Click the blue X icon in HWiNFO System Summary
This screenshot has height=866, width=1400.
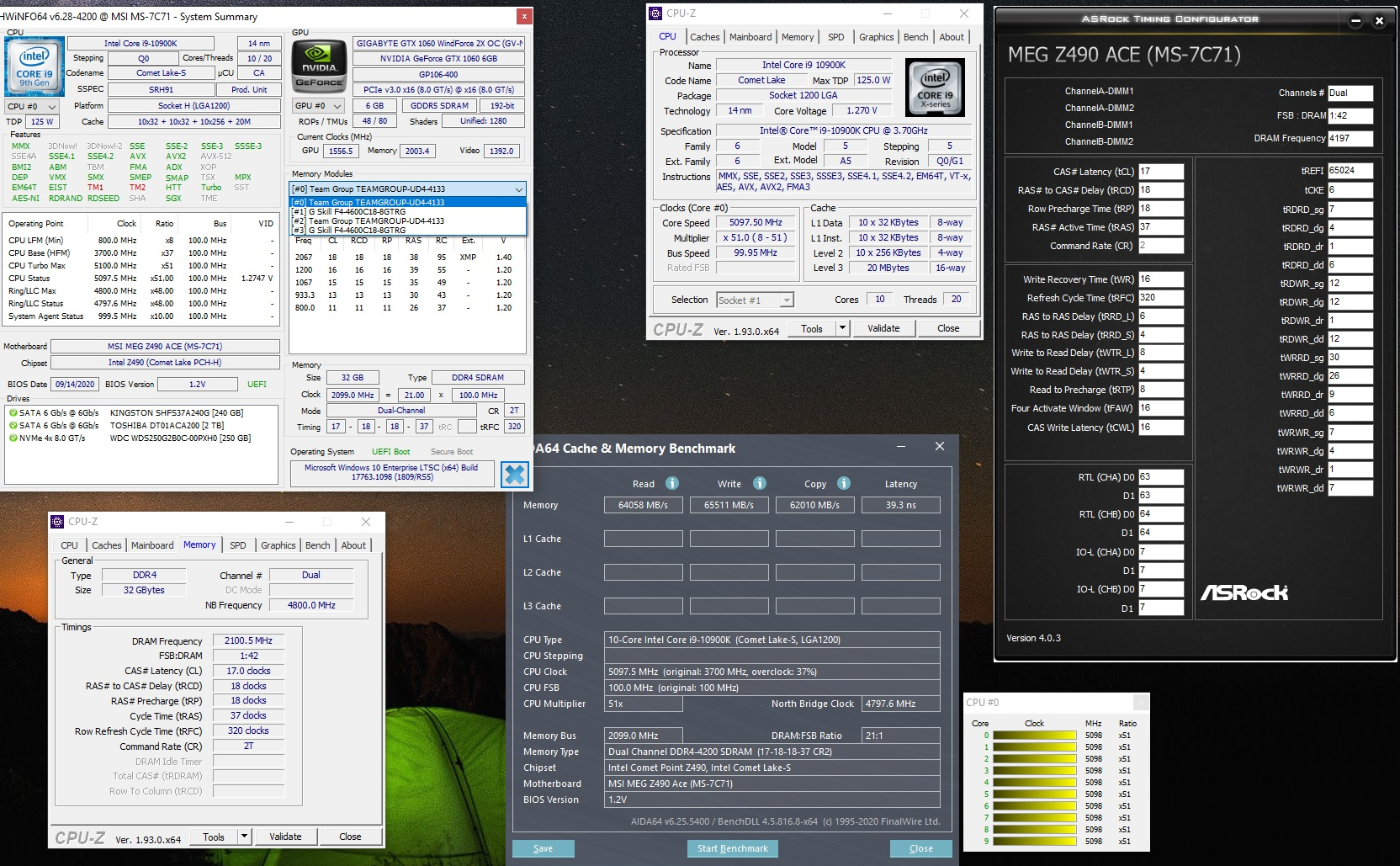(x=515, y=475)
